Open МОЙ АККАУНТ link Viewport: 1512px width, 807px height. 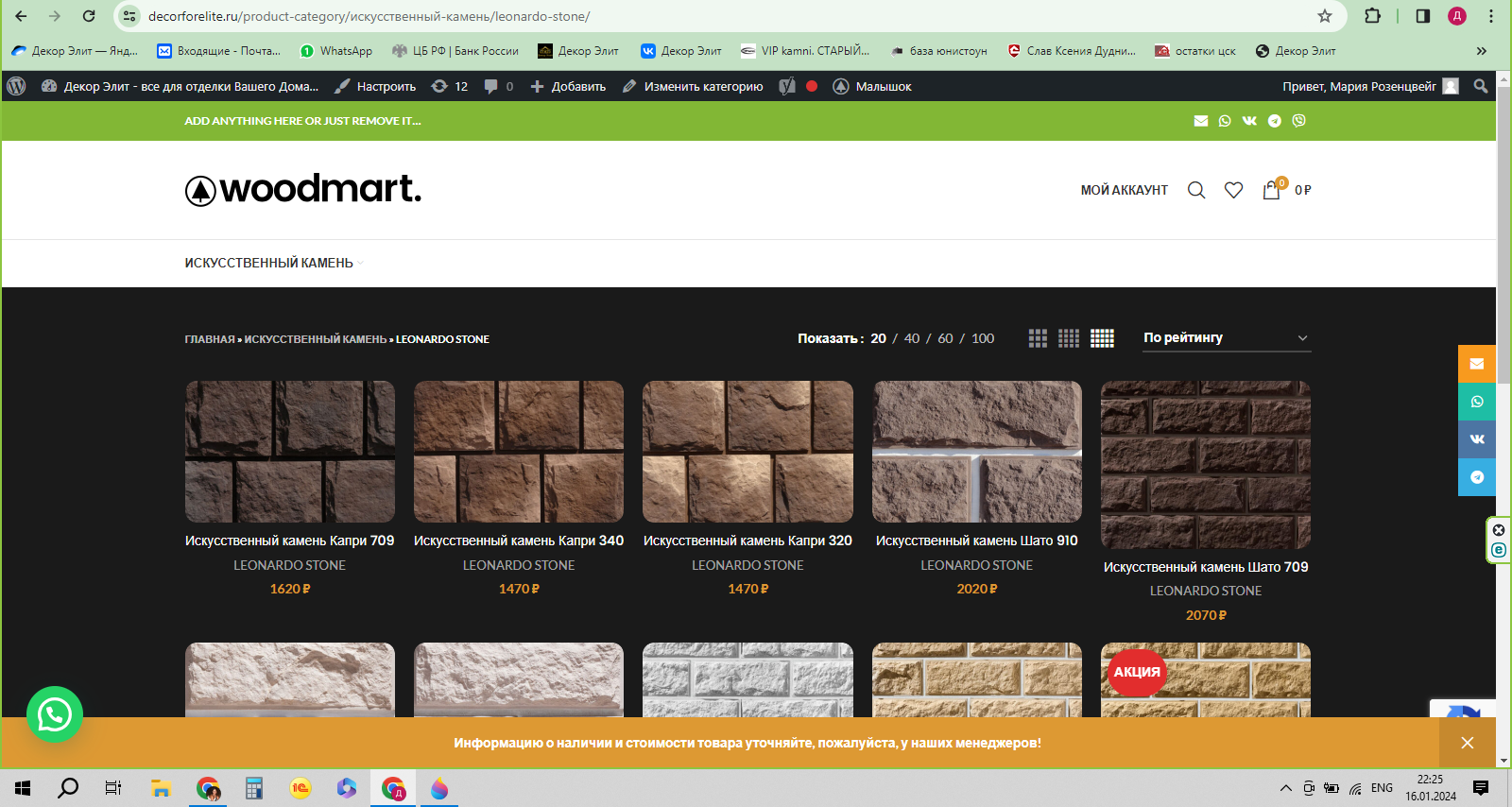pyautogui.click(x=1125, y=190)
